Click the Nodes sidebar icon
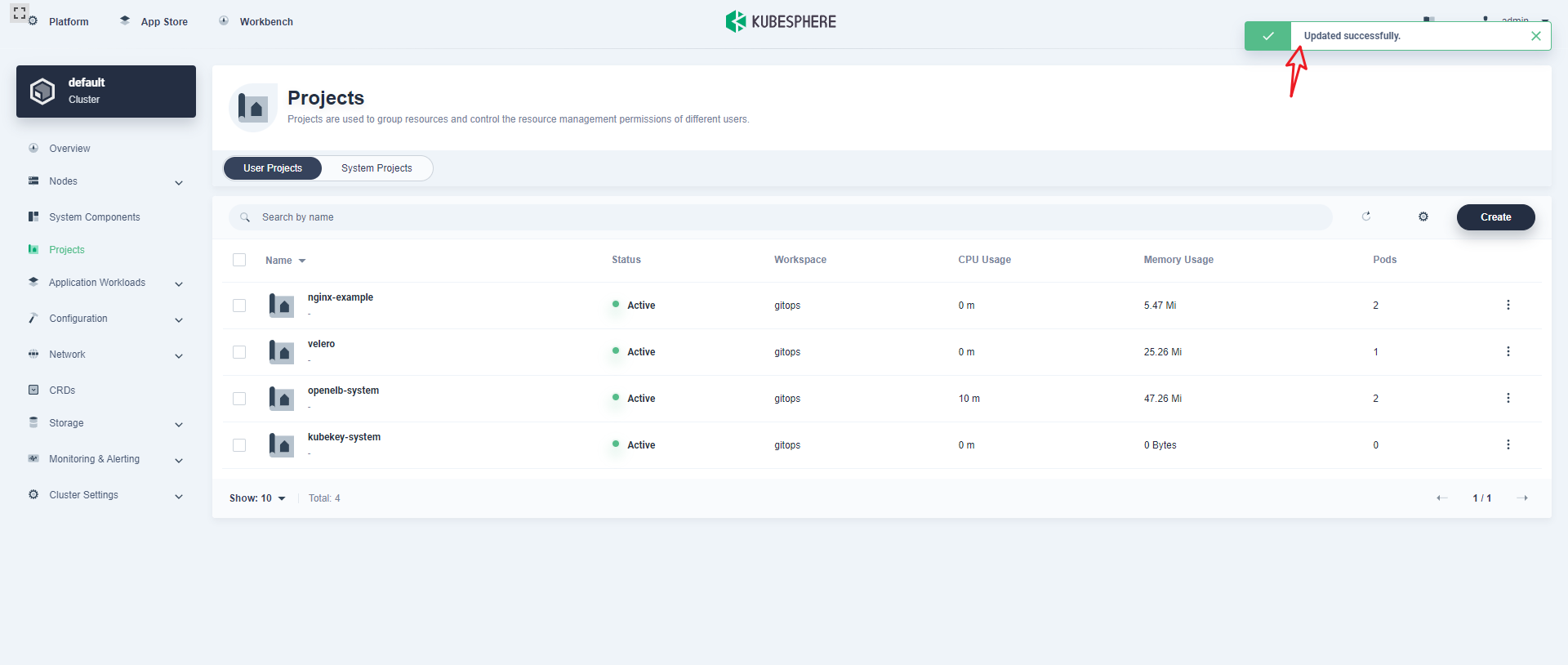 click(33, 181)
